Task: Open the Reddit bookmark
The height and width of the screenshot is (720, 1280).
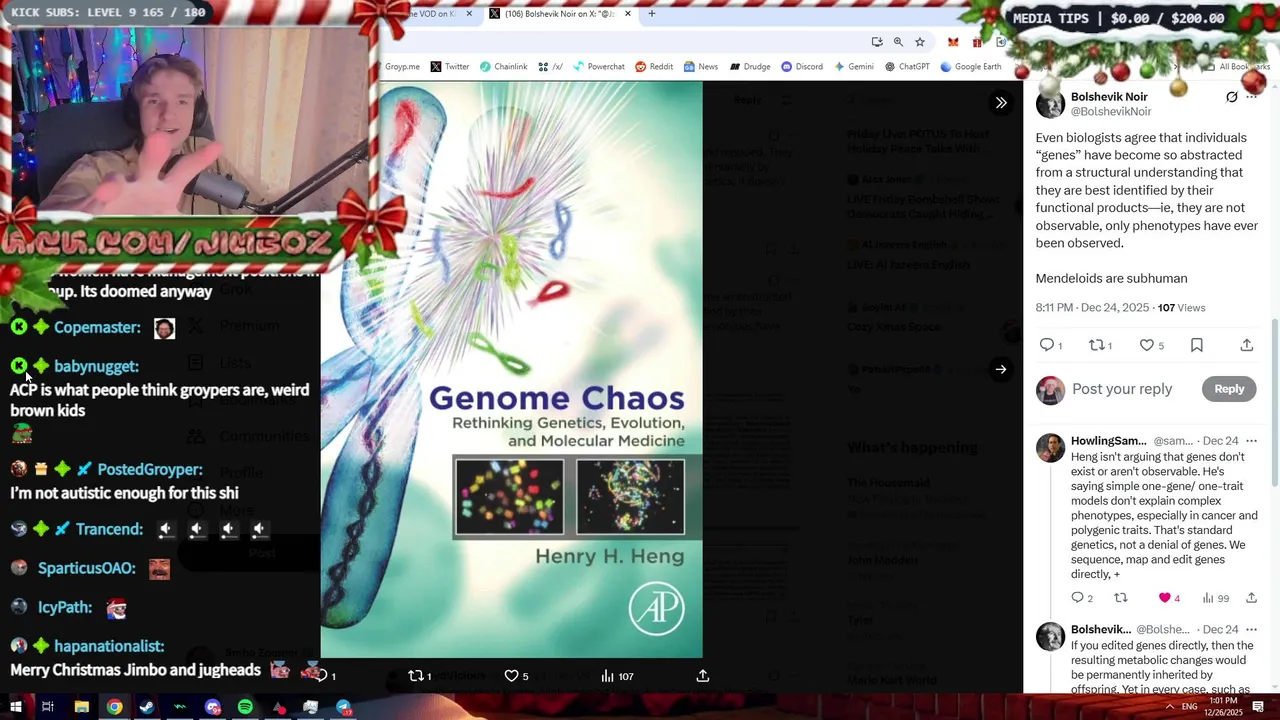Action: point(654,67)
